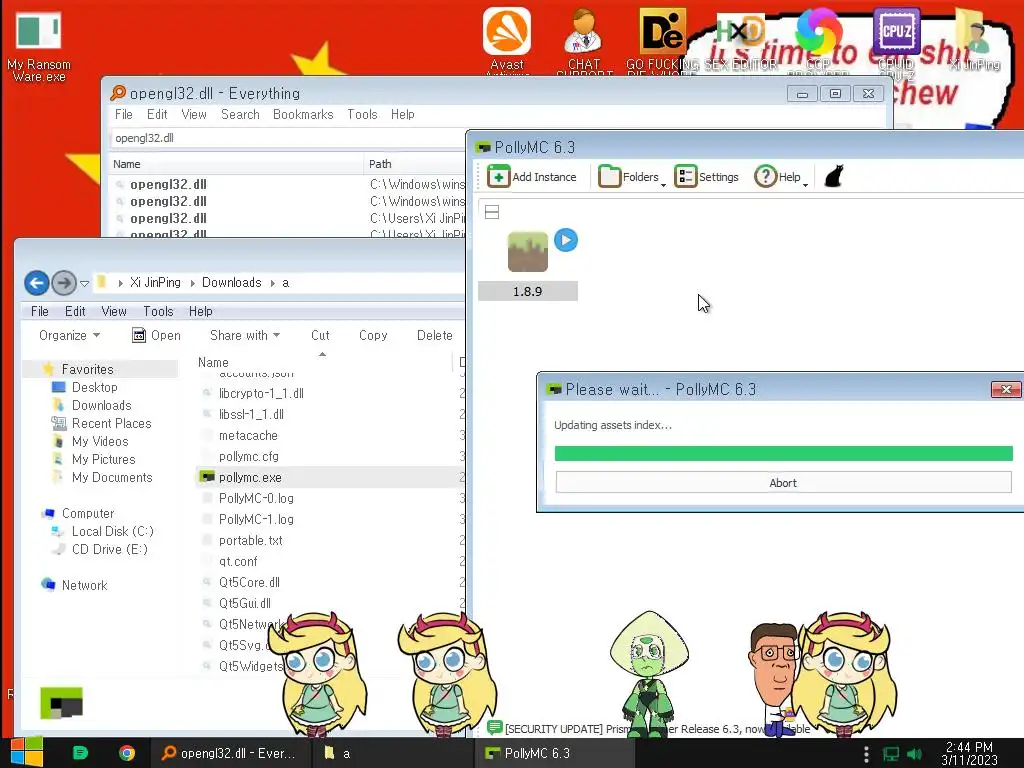This screenshot has height=768, width=1024.
Task: Open View menu in Explorer window
Action: point(114,312)
